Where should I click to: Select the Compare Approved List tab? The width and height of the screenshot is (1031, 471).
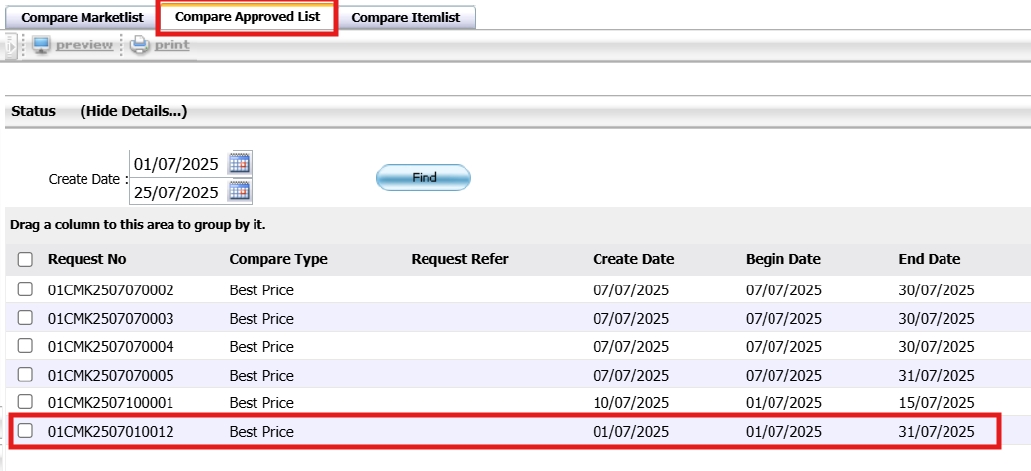click(x=247, y=18)
